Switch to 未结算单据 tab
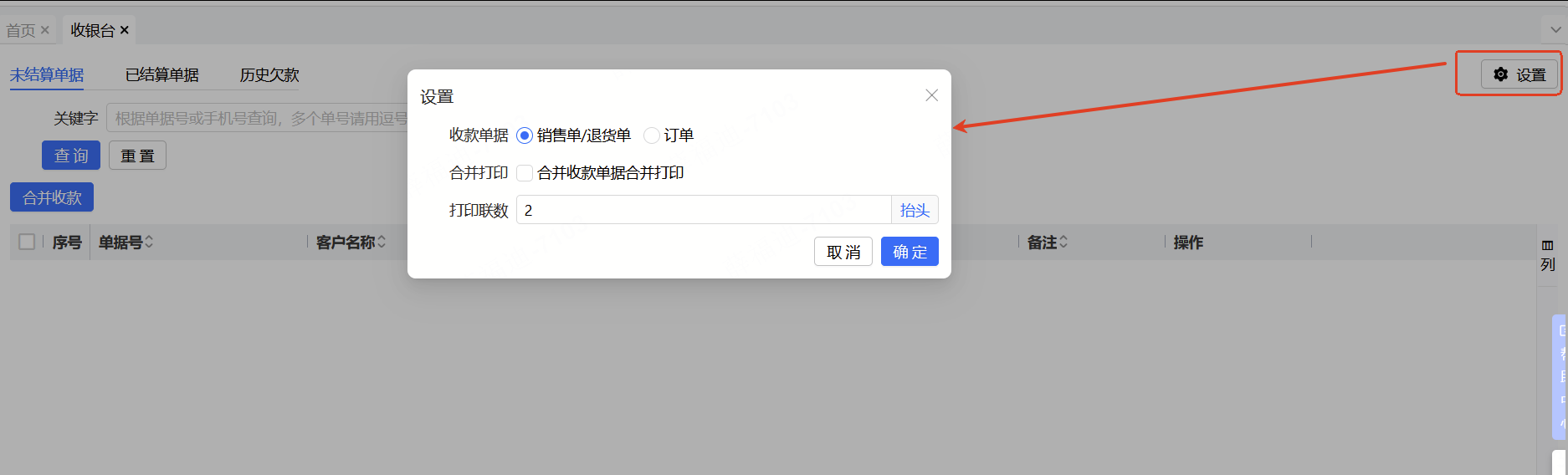1568x475 pixels. coord(47,74)
